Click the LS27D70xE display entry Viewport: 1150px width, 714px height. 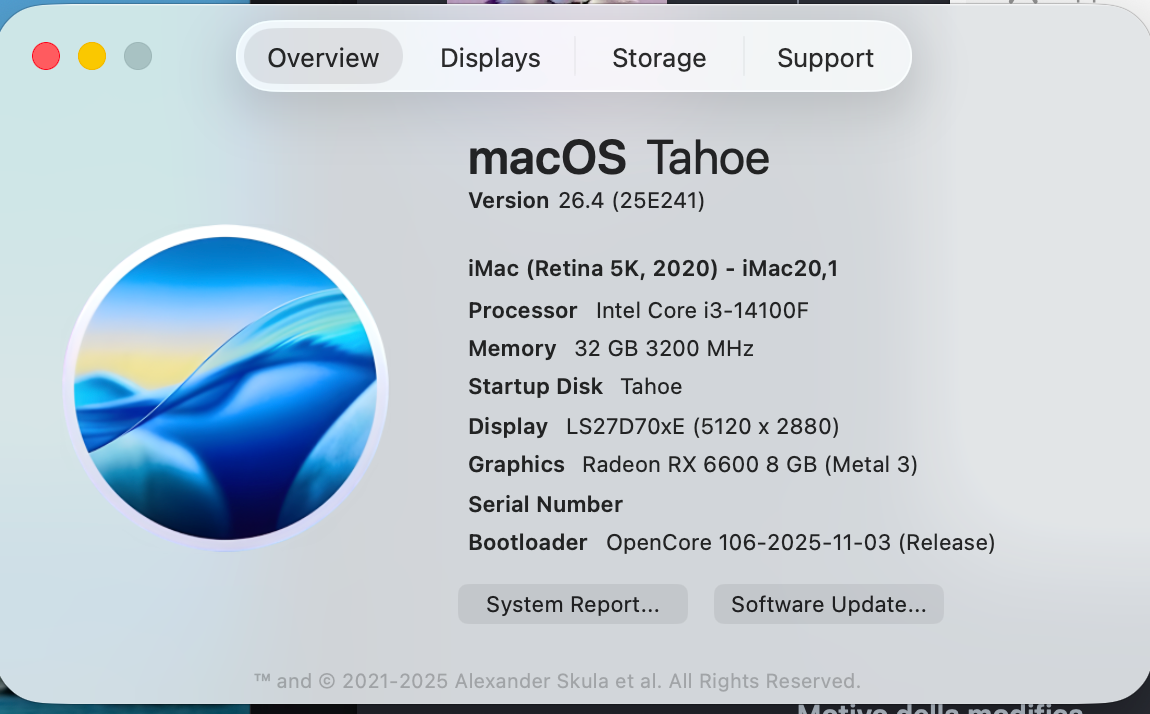click(702, 426)
